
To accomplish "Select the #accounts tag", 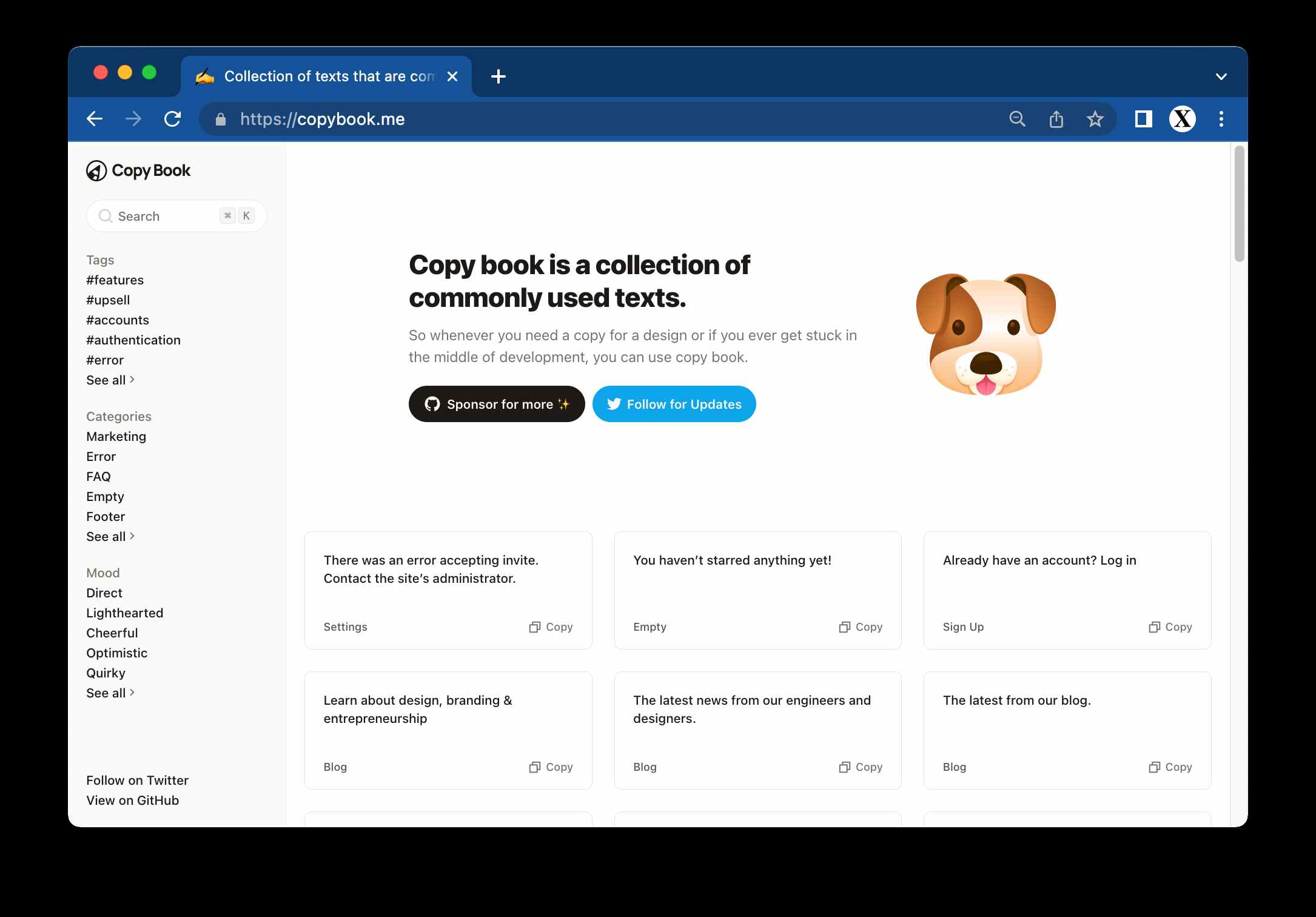I will [118, 320].
